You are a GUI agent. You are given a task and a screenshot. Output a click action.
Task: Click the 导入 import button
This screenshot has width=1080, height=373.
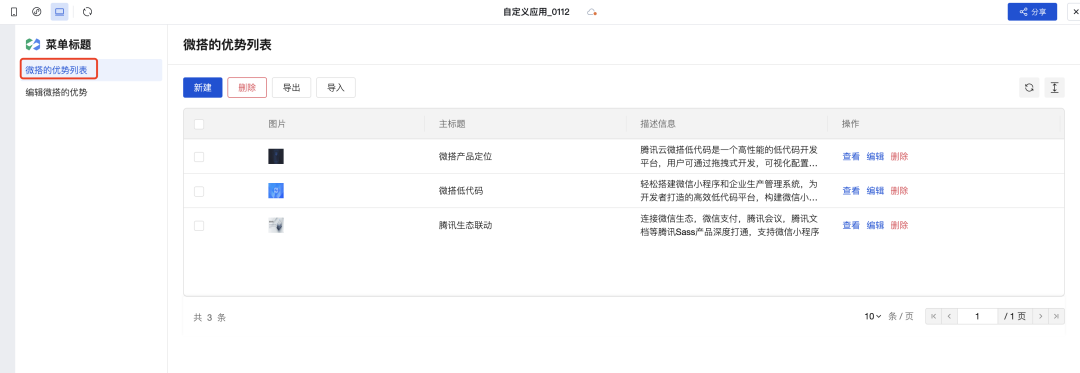pos(335,87)
